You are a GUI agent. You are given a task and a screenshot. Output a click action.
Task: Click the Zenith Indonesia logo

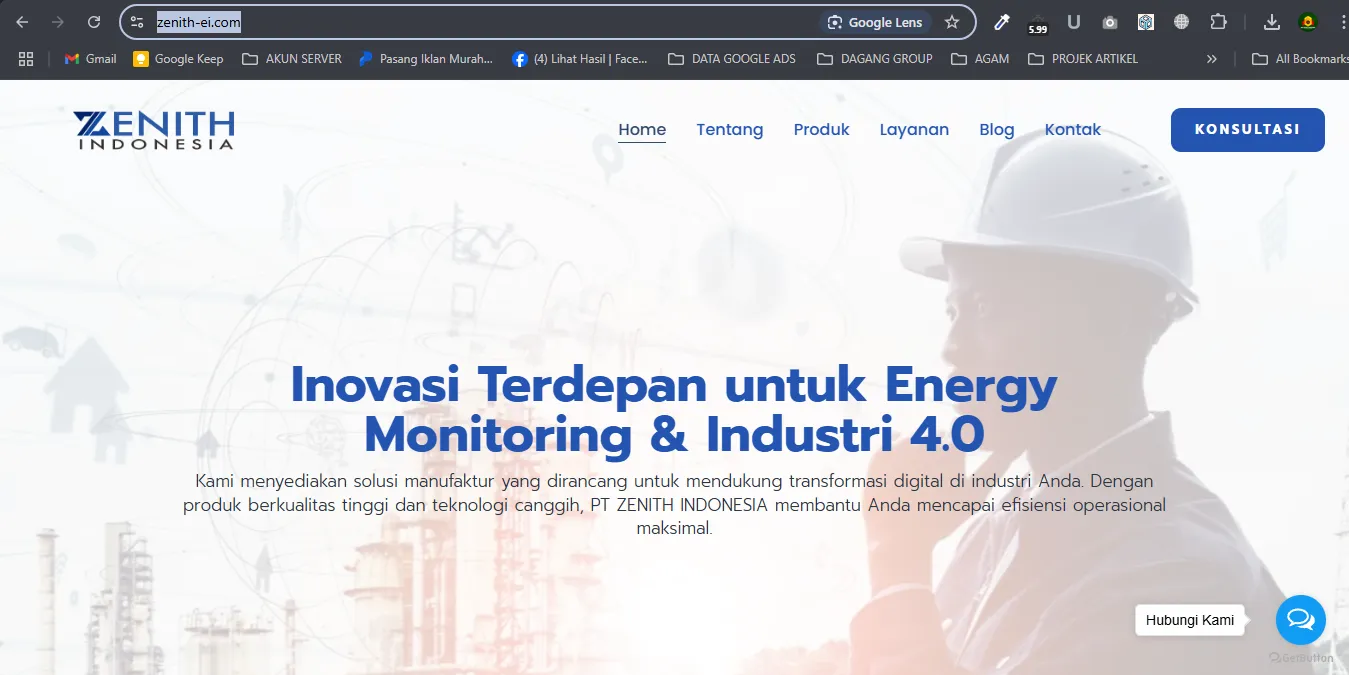(x=154, y=130)
